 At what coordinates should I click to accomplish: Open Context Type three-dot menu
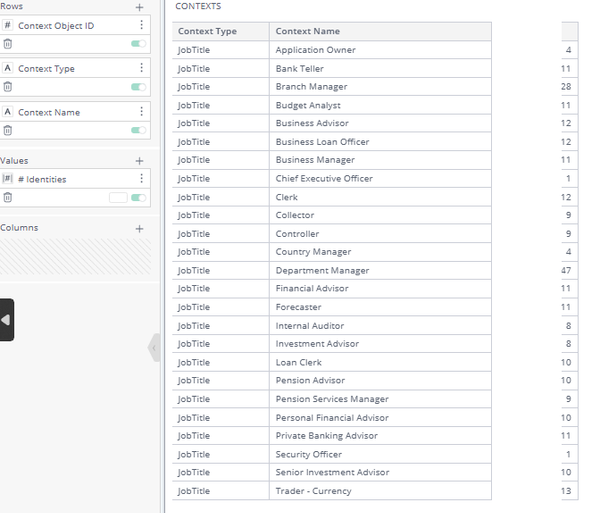(141, 68)
